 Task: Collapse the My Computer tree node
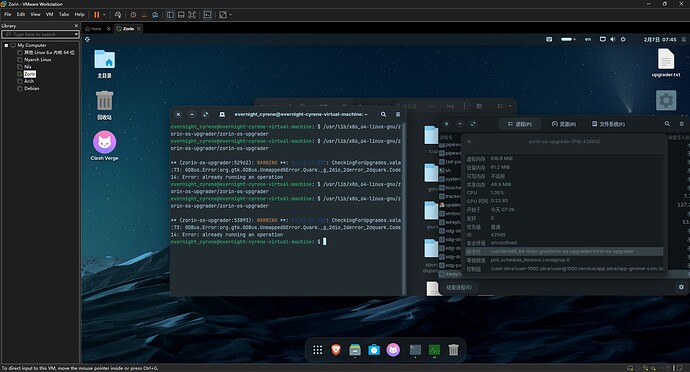[x=6, y=45]
